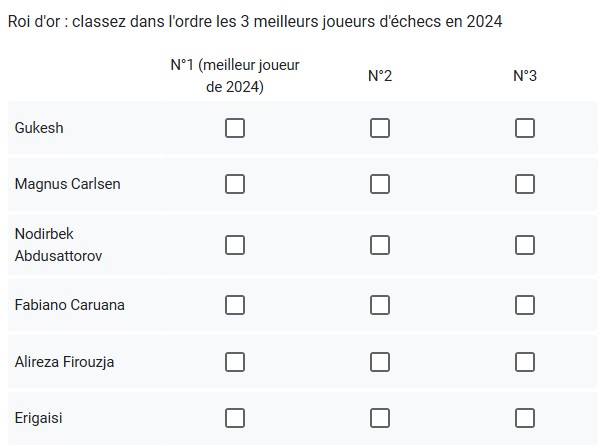Select Erigaisi's N°2 checkbox
The height and width of the screenshot is (448, 600).
pos(380,418)
